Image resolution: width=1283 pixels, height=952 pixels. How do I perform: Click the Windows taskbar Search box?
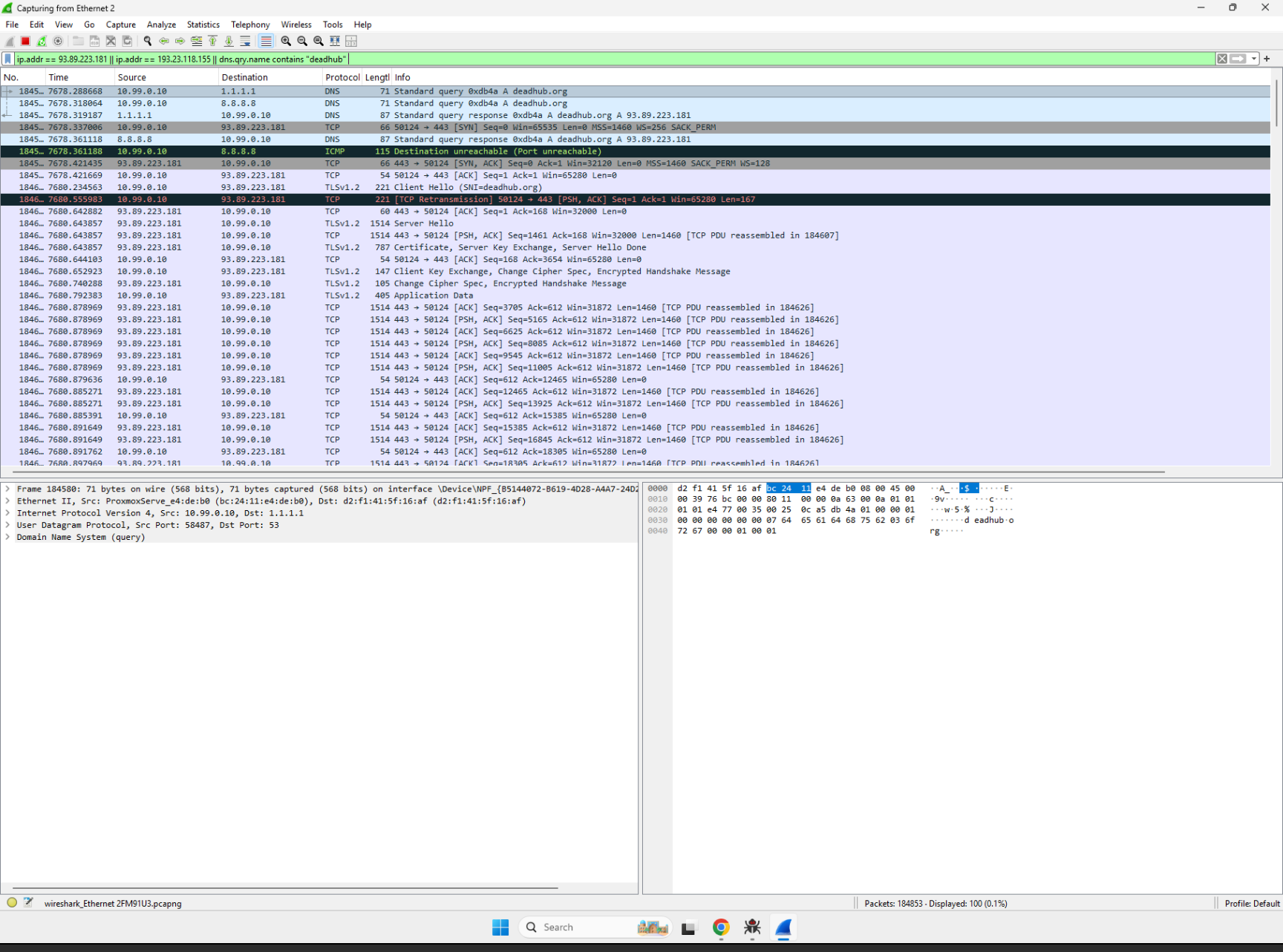click(596, 927)
